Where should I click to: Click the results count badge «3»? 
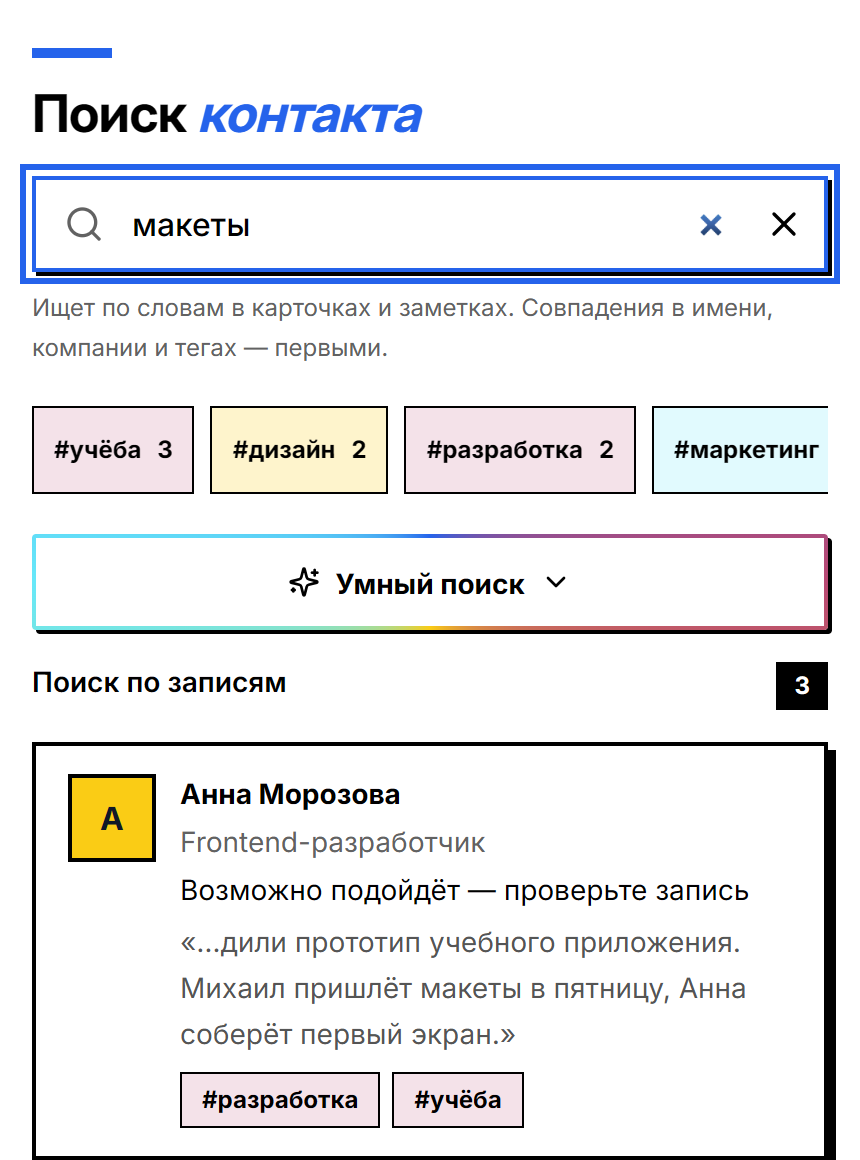pyautogui.click(x=802, y=686)
